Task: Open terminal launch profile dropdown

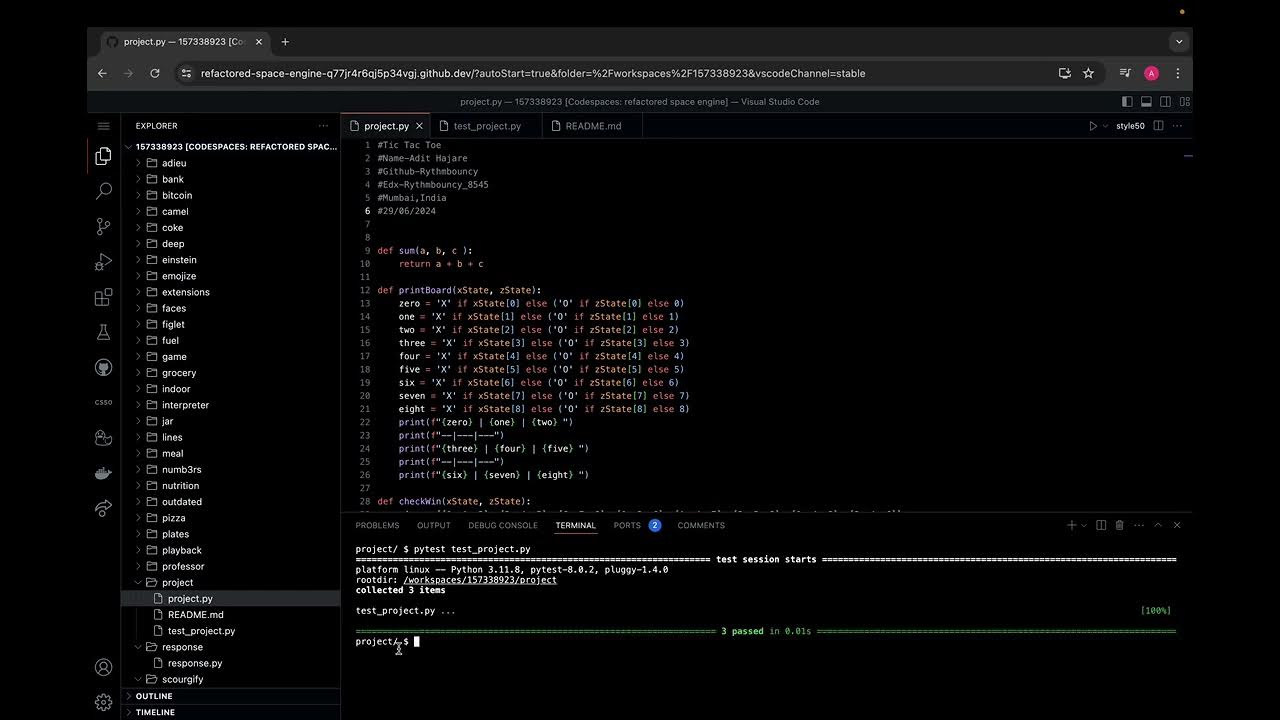Action: [x=1084, y=525]
